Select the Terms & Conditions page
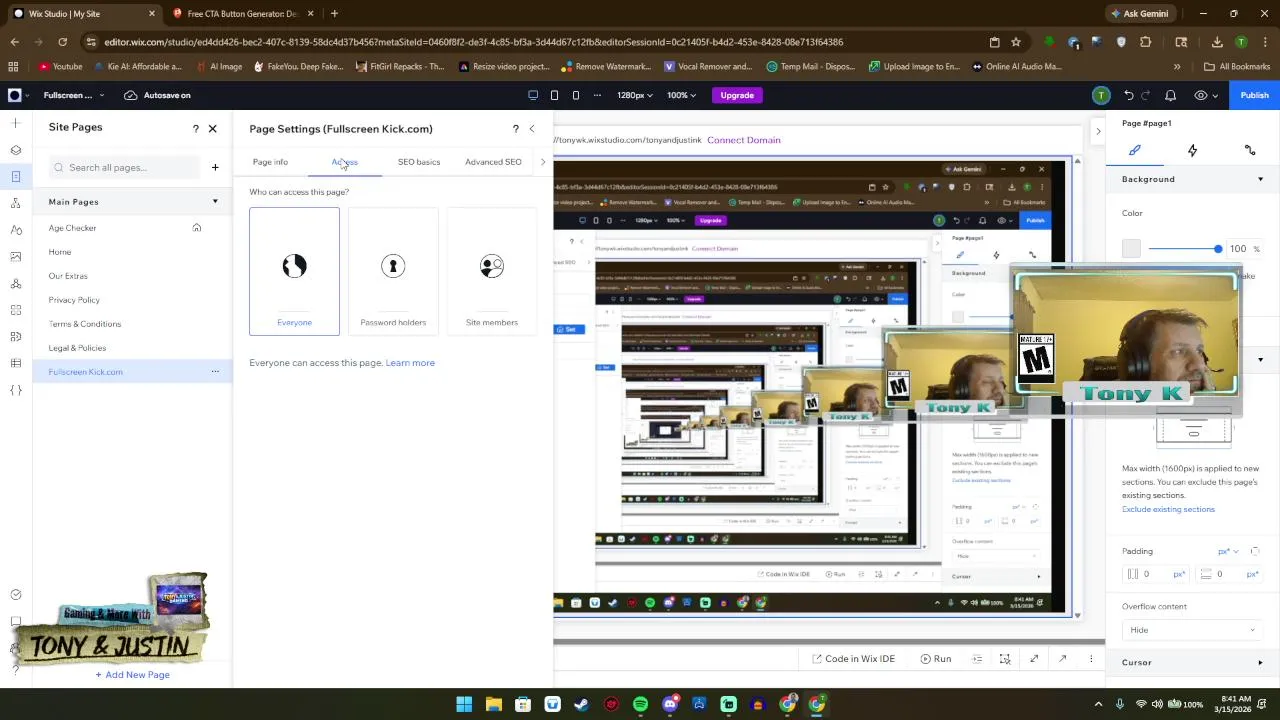Image resolution: width=1280 pixels, height=720 pixels. click(85, 324)
